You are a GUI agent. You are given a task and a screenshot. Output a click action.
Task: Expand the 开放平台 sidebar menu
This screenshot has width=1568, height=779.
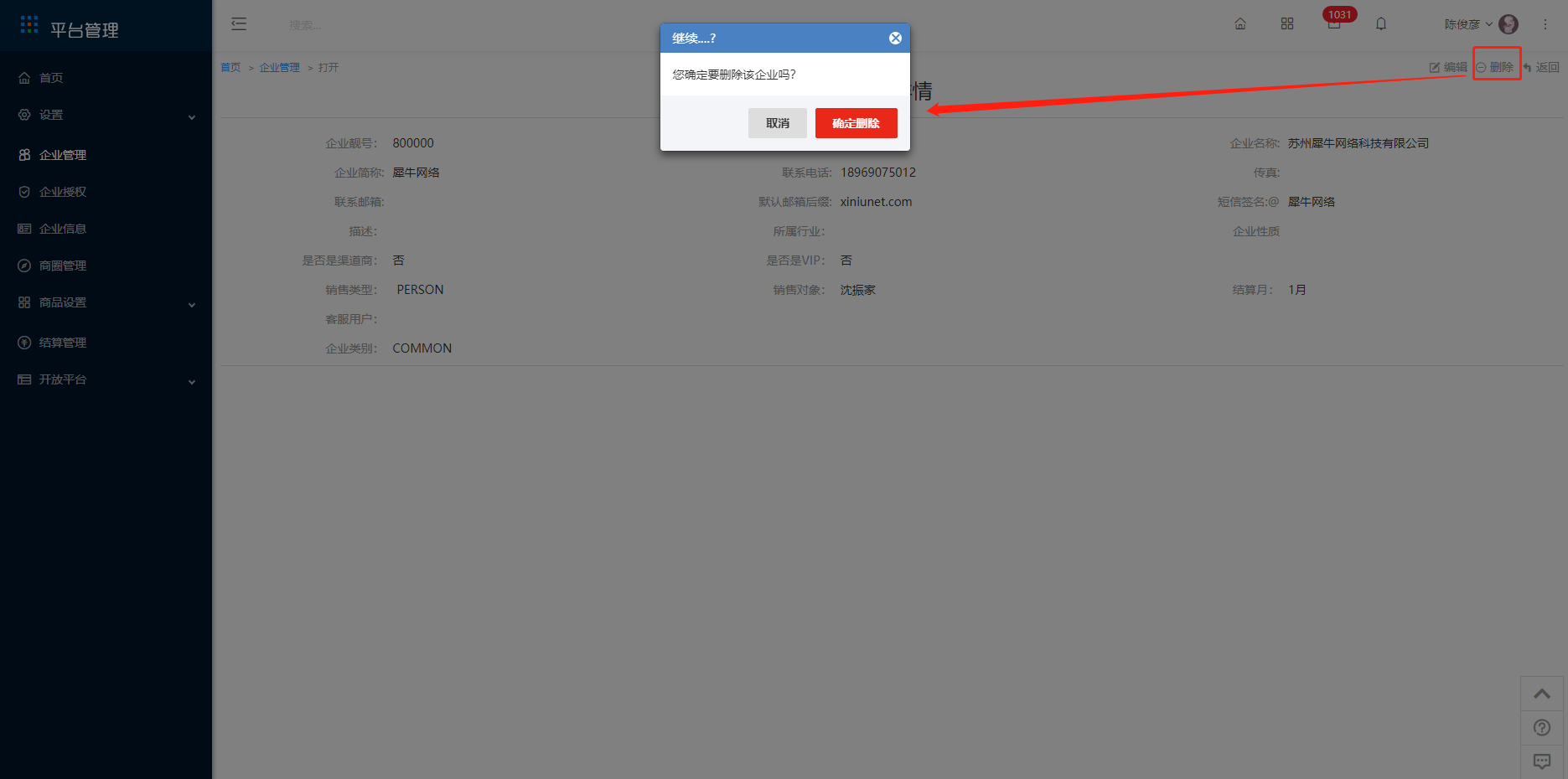pyautogui.click(x=106, y=379)
